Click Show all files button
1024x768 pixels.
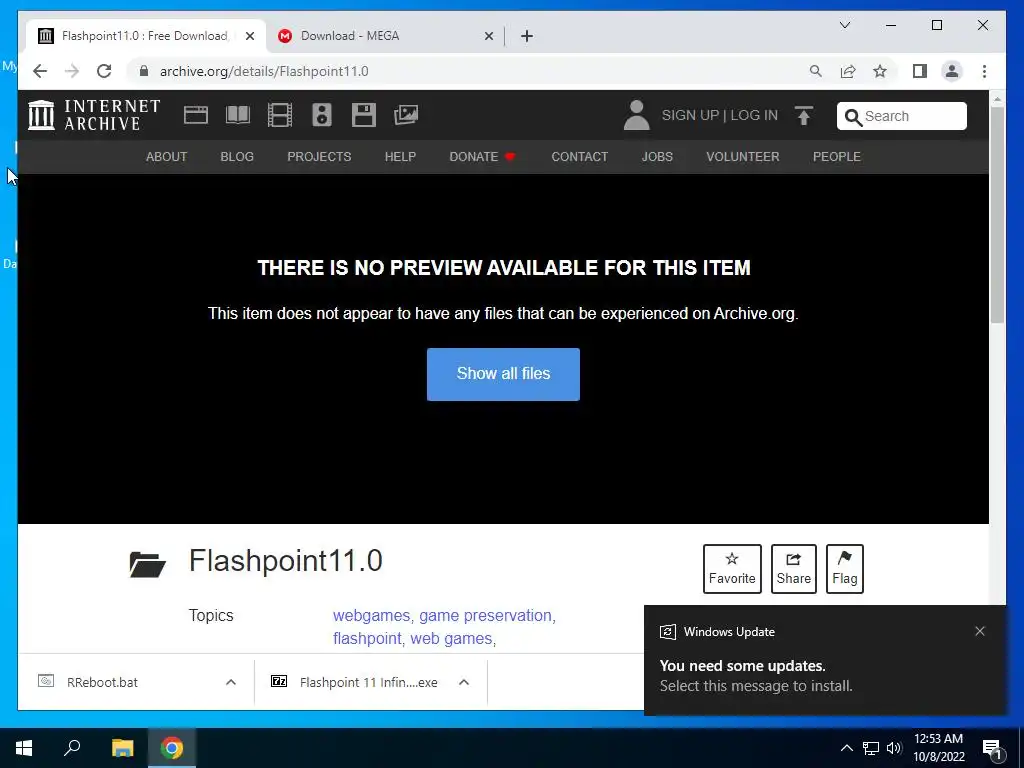(x=503, y=374)
